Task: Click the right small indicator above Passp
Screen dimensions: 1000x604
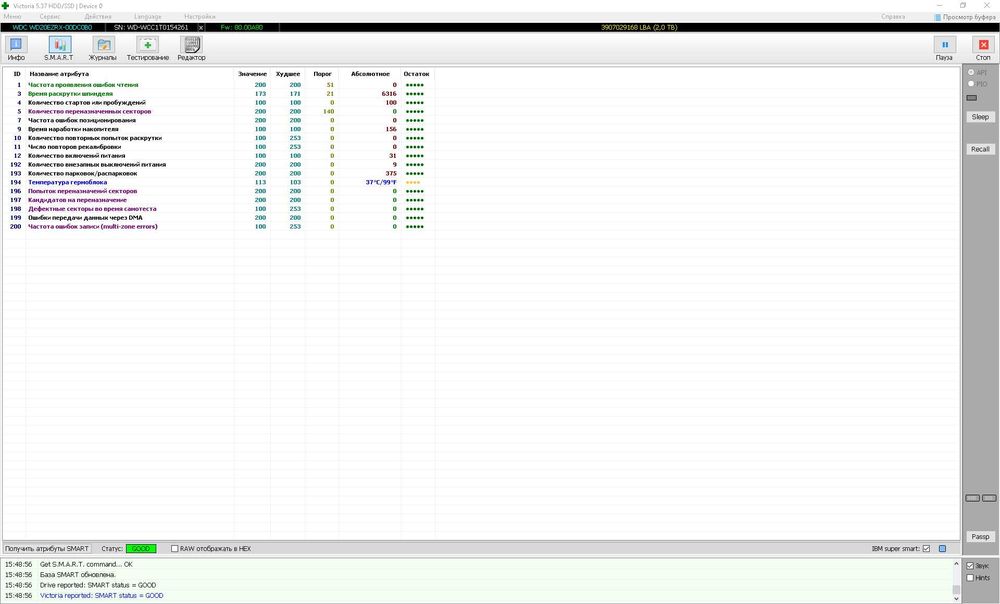Action: tap(989, 498)
